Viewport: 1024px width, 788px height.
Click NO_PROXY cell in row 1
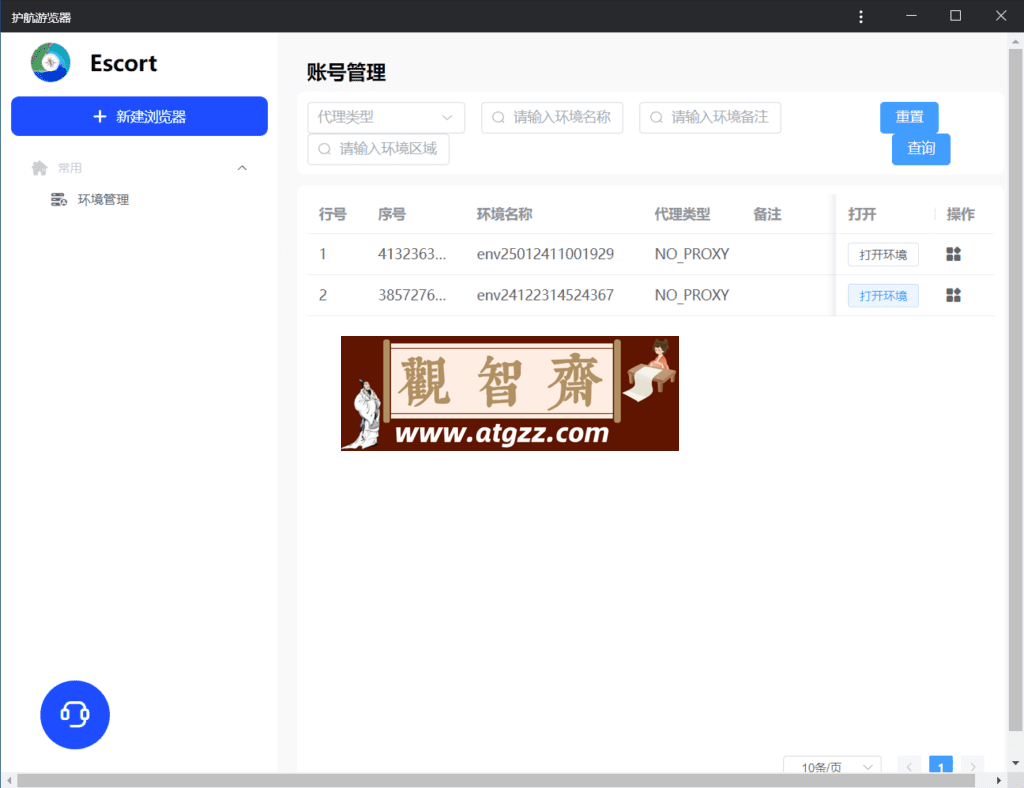[x=692, y=254]
